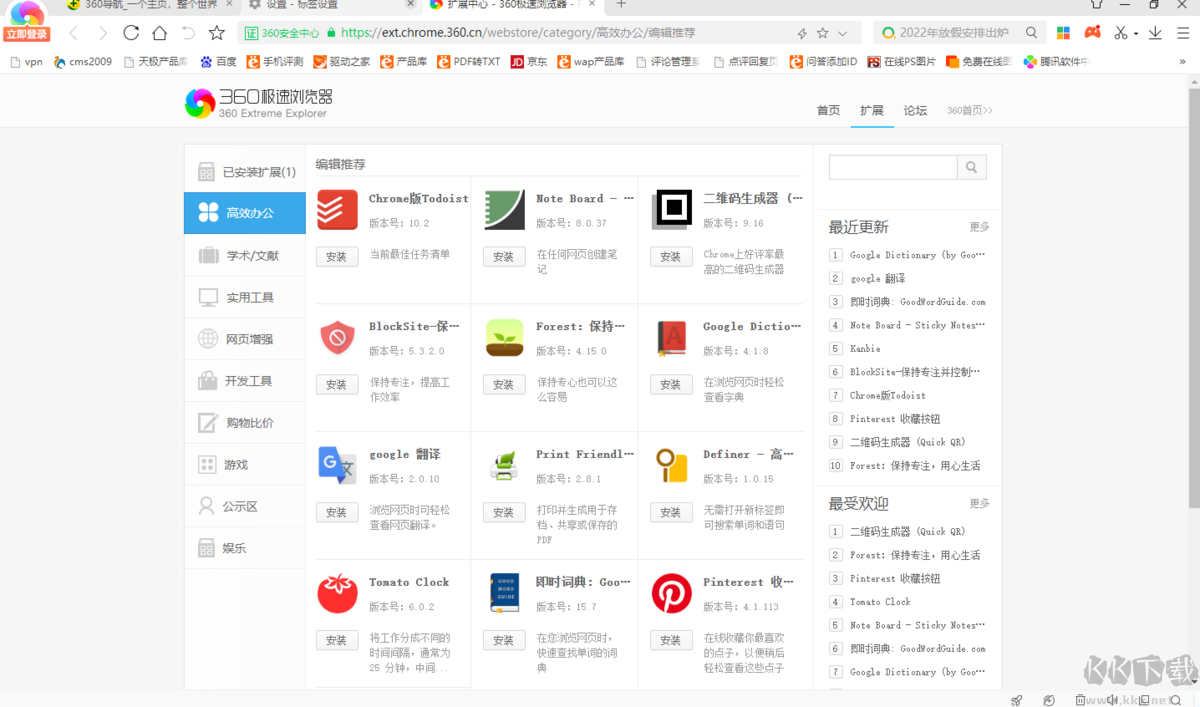Reload the page with refresh icon
The height and width of the screenshot is (707, 1200).
(131, 33)
